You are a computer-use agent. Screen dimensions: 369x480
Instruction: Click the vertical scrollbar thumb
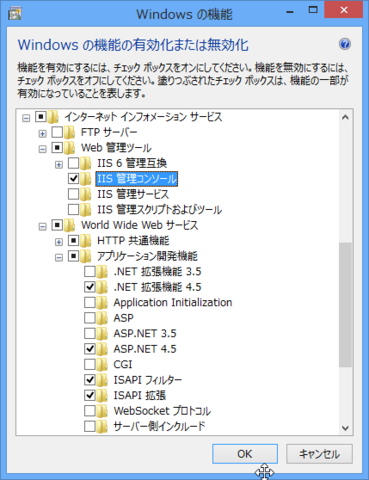(345, 305)
